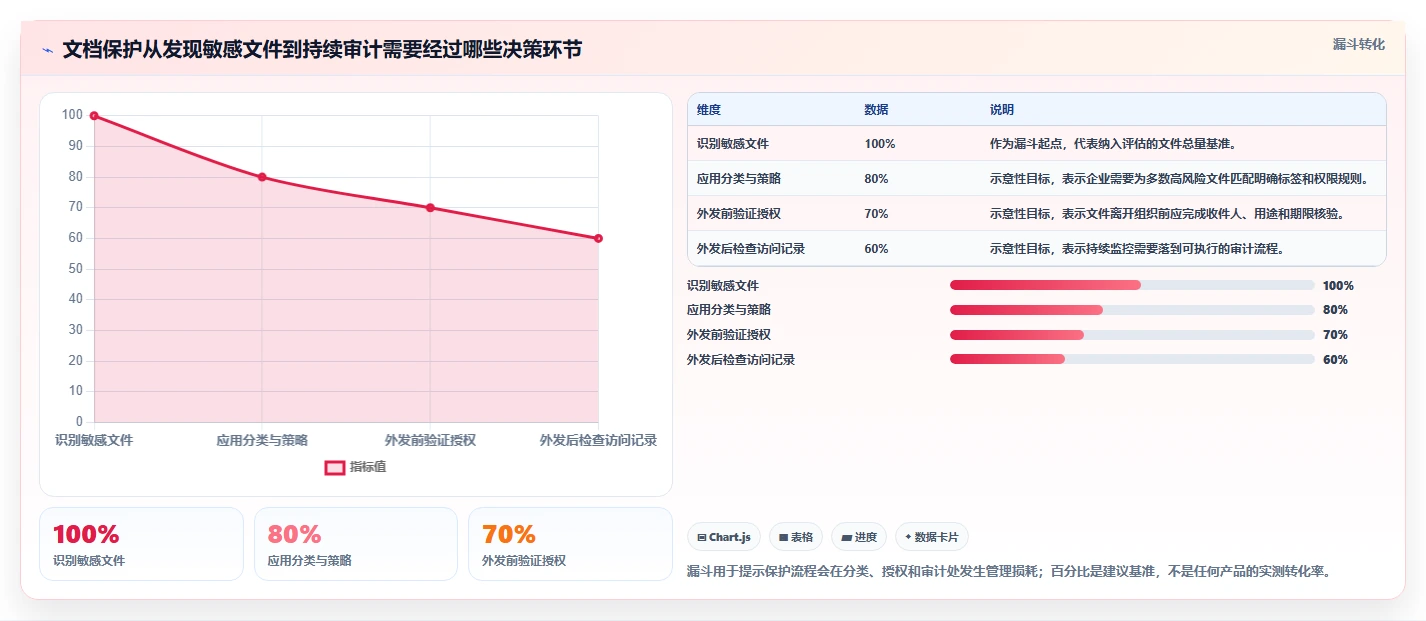Click the footnote starting 漏斗用于提示
Viewport: 1426px width, 621px height.
point(1008,572)
